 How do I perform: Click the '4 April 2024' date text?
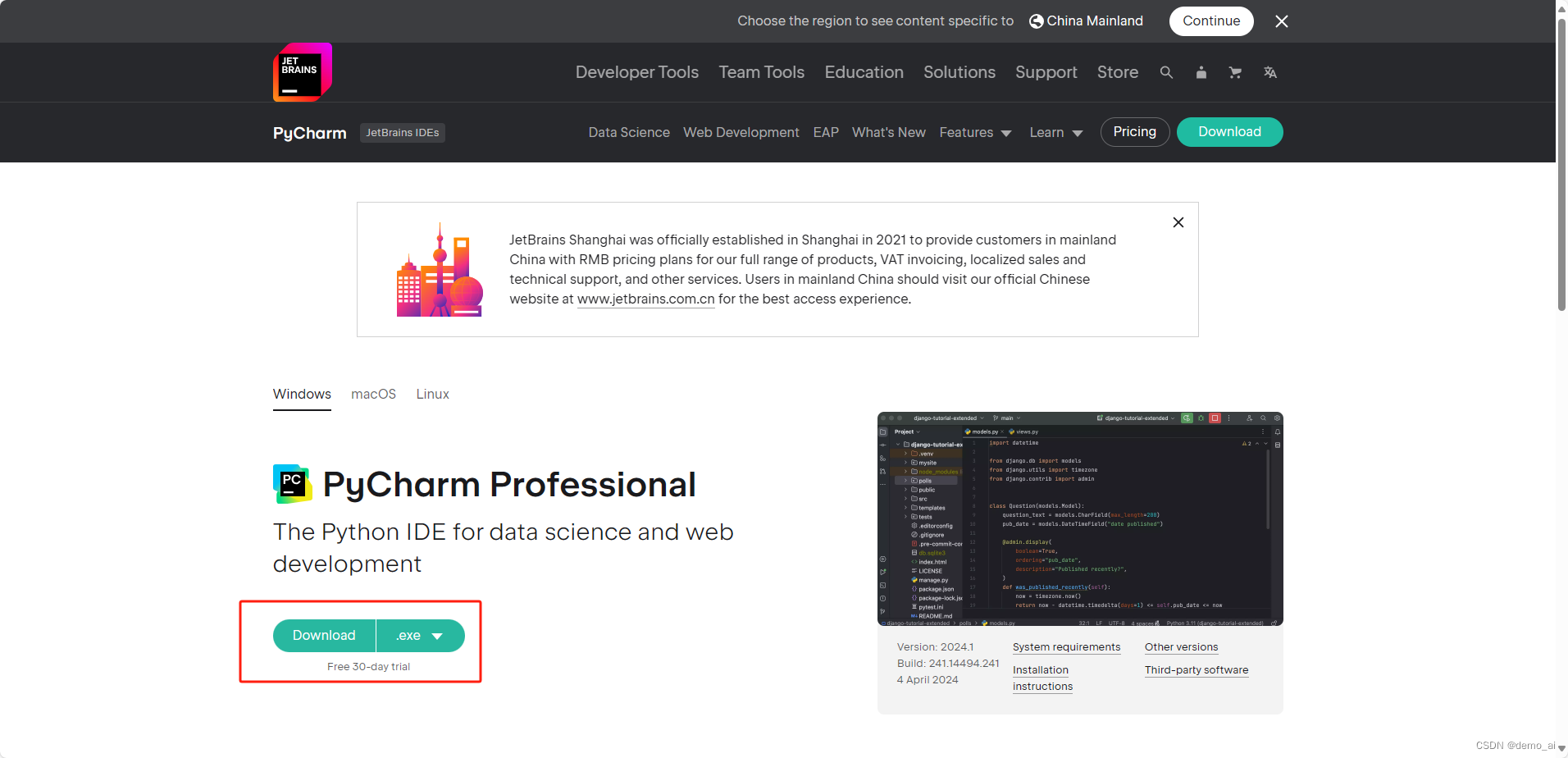point(928,680)
